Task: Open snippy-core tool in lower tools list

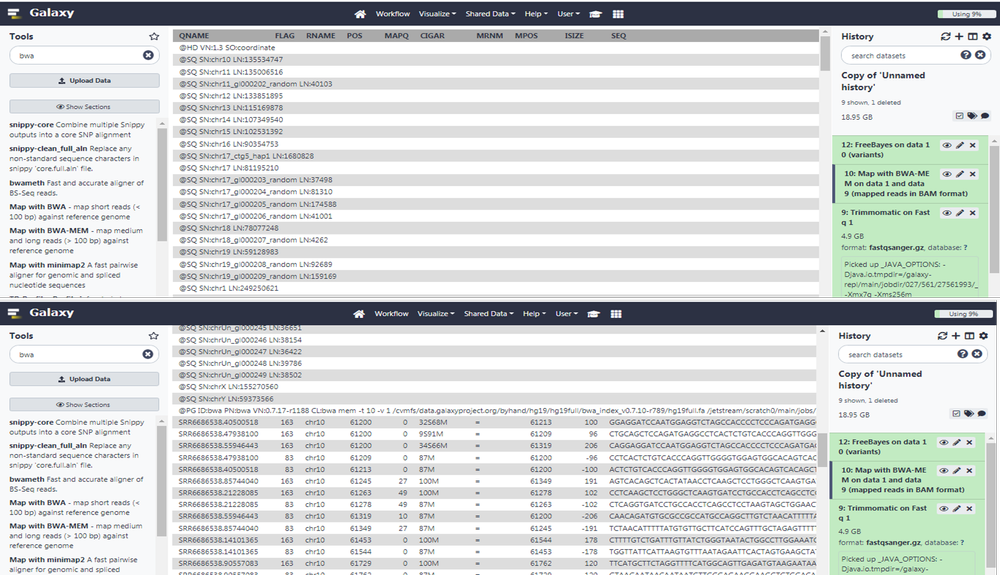Action: [x=31, y=422]
